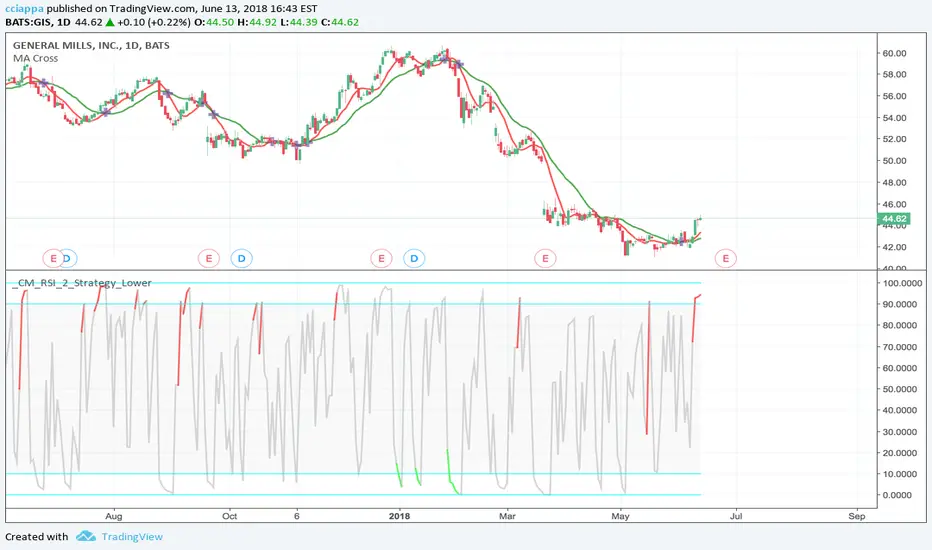932x550 pixels.
Task: Click the BATS:GIS, 1D symbol text
Action: pos(37,23)
